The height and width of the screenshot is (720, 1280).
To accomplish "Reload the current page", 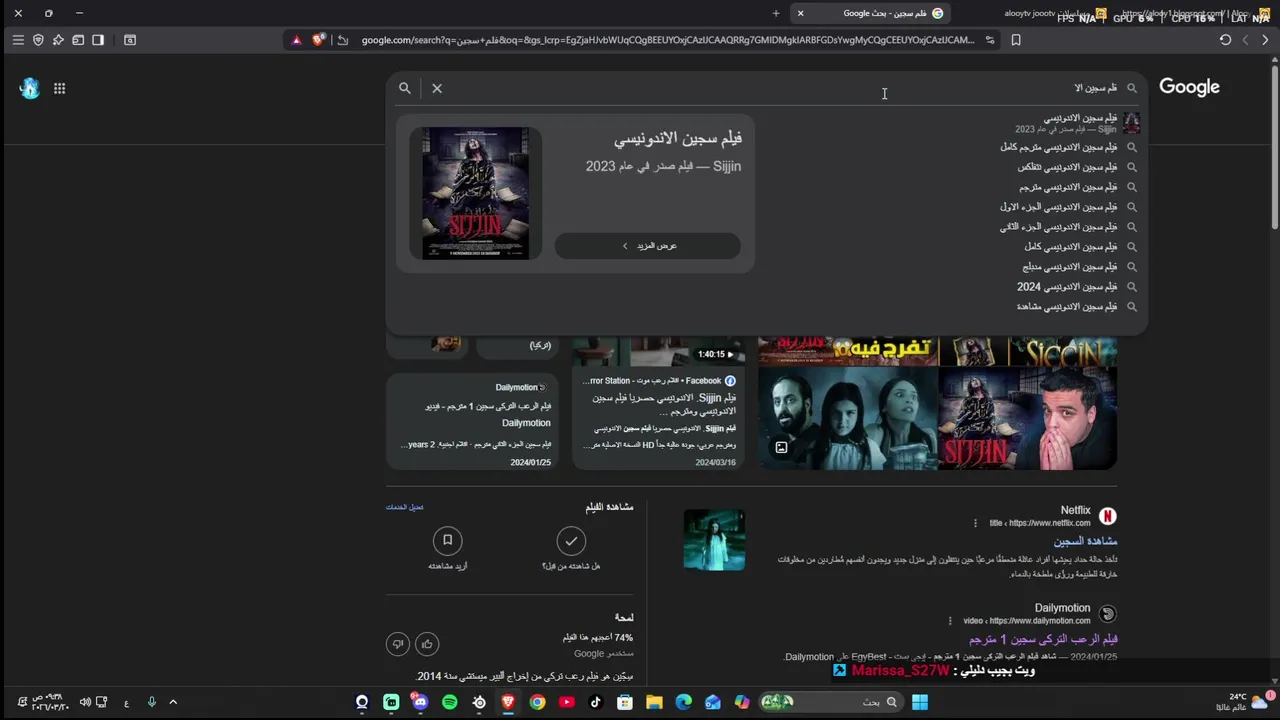I will pyautogui.click(x=1225, y=40).
